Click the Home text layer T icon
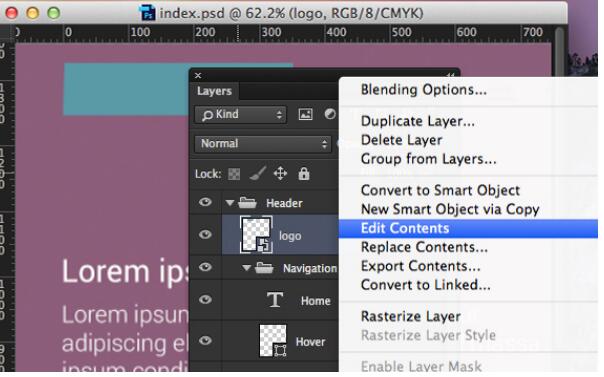Viewport: 604px width, 377px height. pos(275,300)
